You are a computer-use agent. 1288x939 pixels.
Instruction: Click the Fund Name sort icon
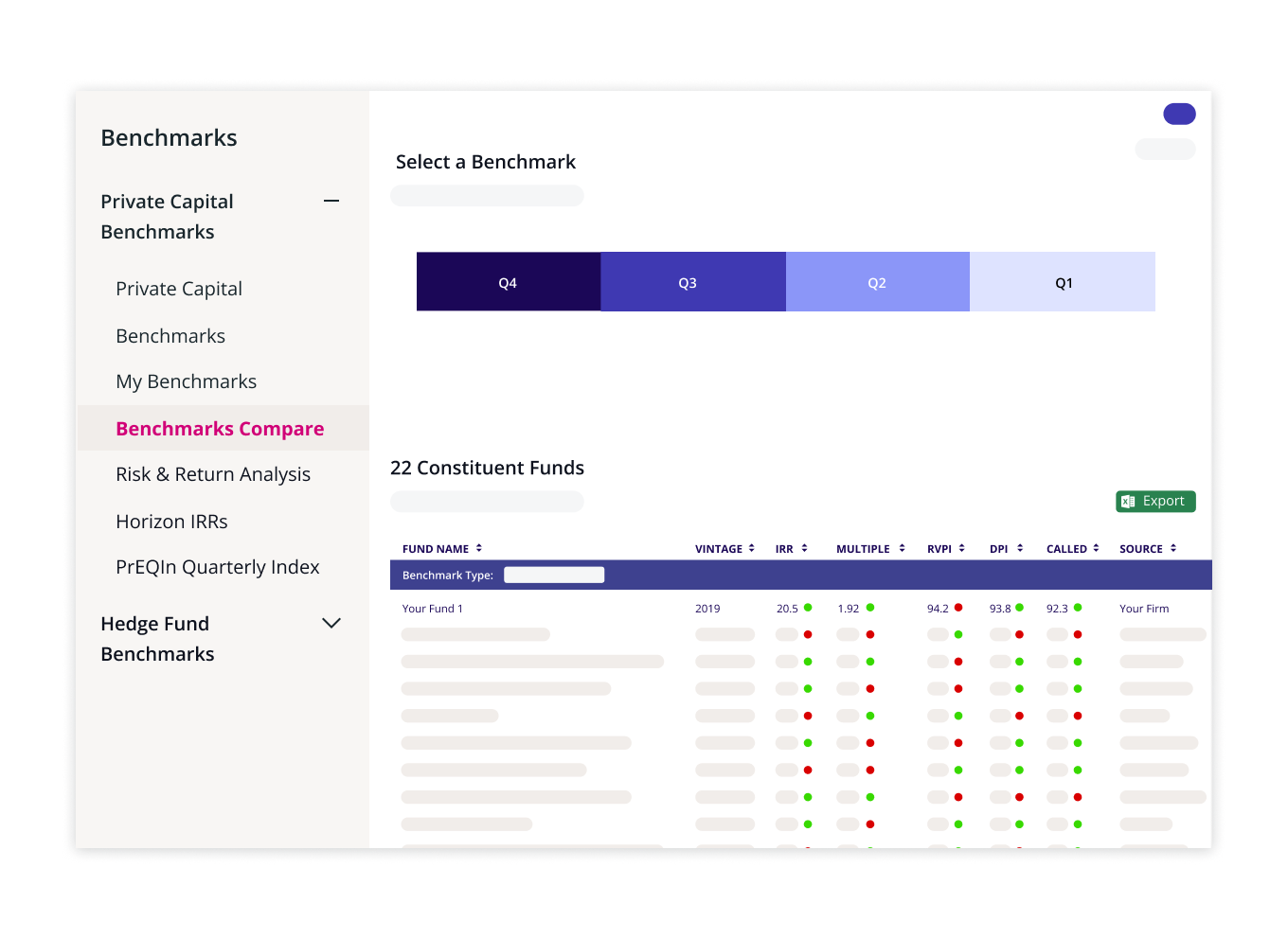pyautogui.click(x=478, y=548)
